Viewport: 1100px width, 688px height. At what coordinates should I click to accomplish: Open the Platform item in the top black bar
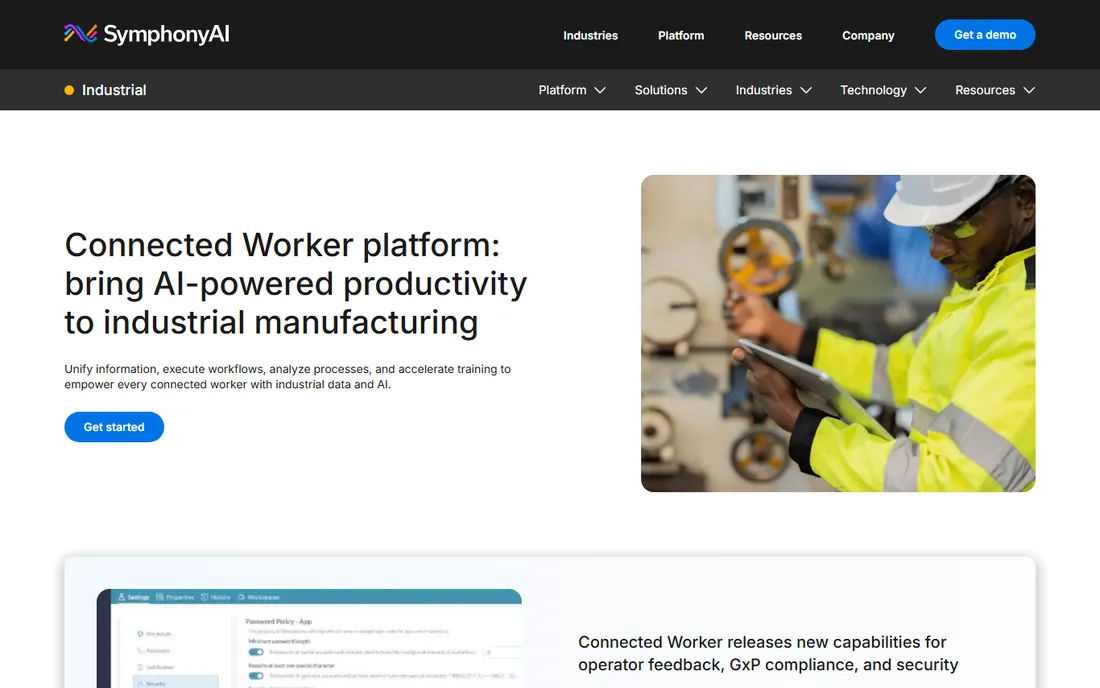click(680, 35)
